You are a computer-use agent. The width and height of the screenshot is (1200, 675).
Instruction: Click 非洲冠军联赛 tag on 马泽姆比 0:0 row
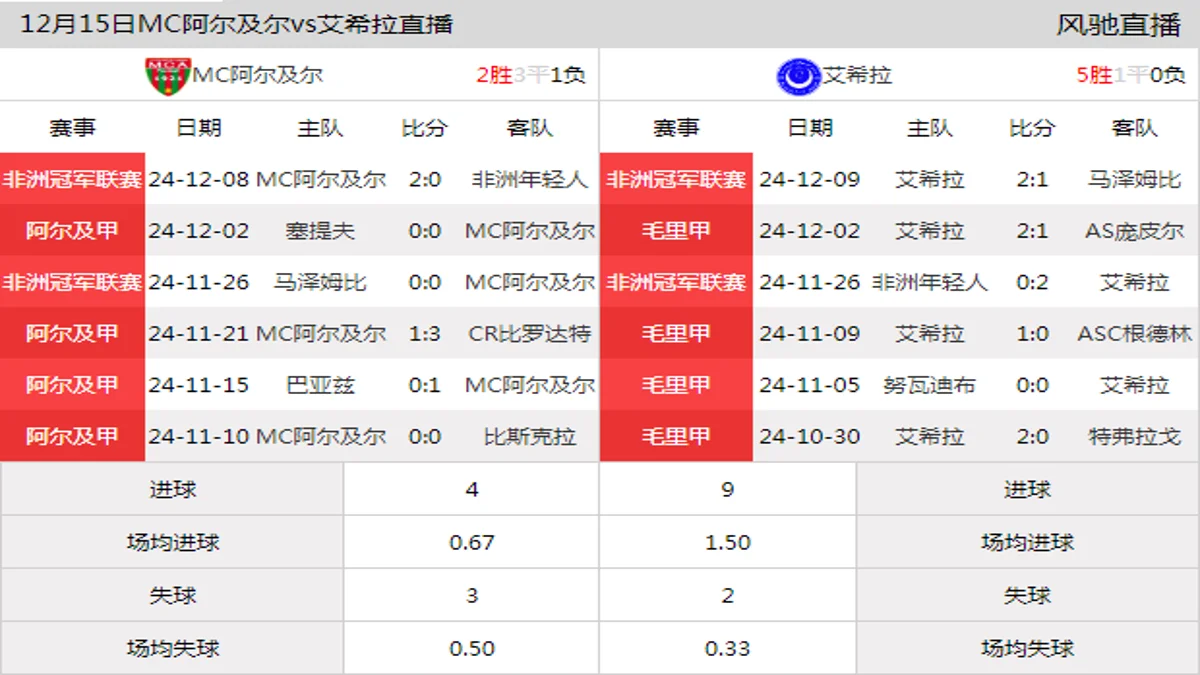tap(72, 282)
